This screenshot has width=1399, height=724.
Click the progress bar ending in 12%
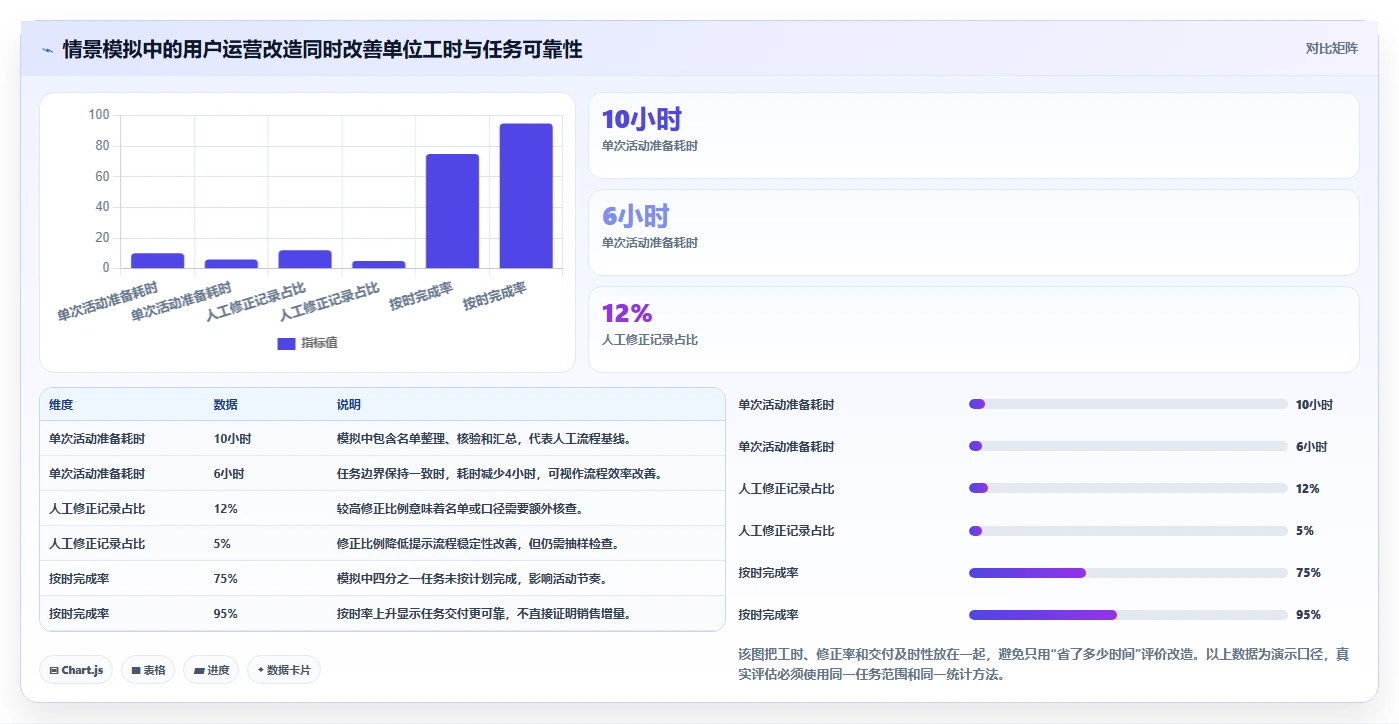coord(1128,489)
